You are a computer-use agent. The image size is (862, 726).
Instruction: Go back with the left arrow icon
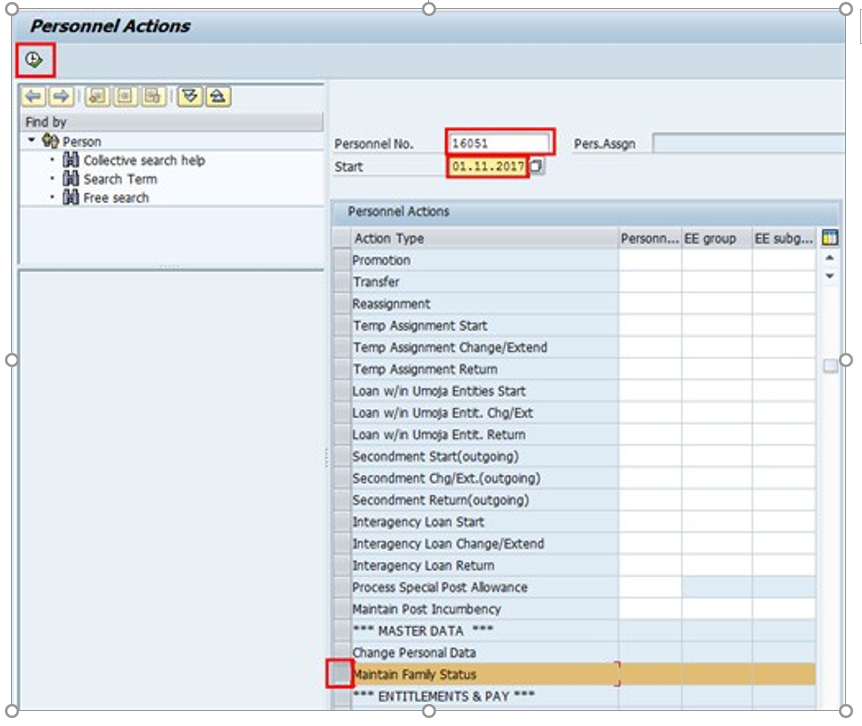click(33, 97)
